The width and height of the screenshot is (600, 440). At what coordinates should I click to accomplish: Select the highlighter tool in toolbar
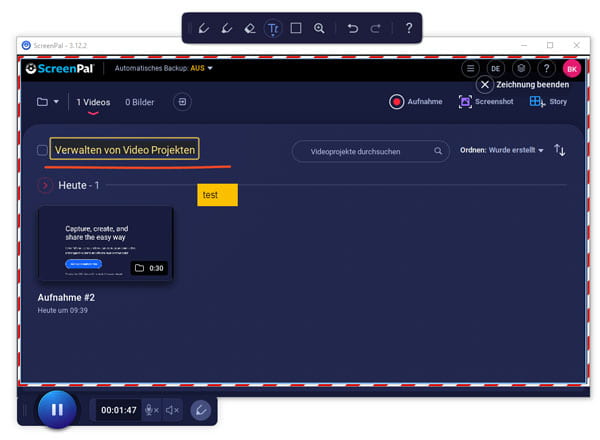tap(227, 28)
